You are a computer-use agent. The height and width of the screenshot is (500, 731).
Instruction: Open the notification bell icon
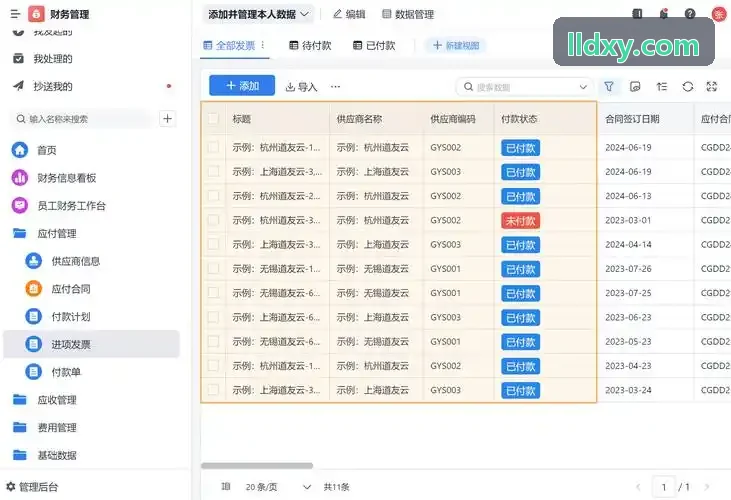[x=664, y=14]
